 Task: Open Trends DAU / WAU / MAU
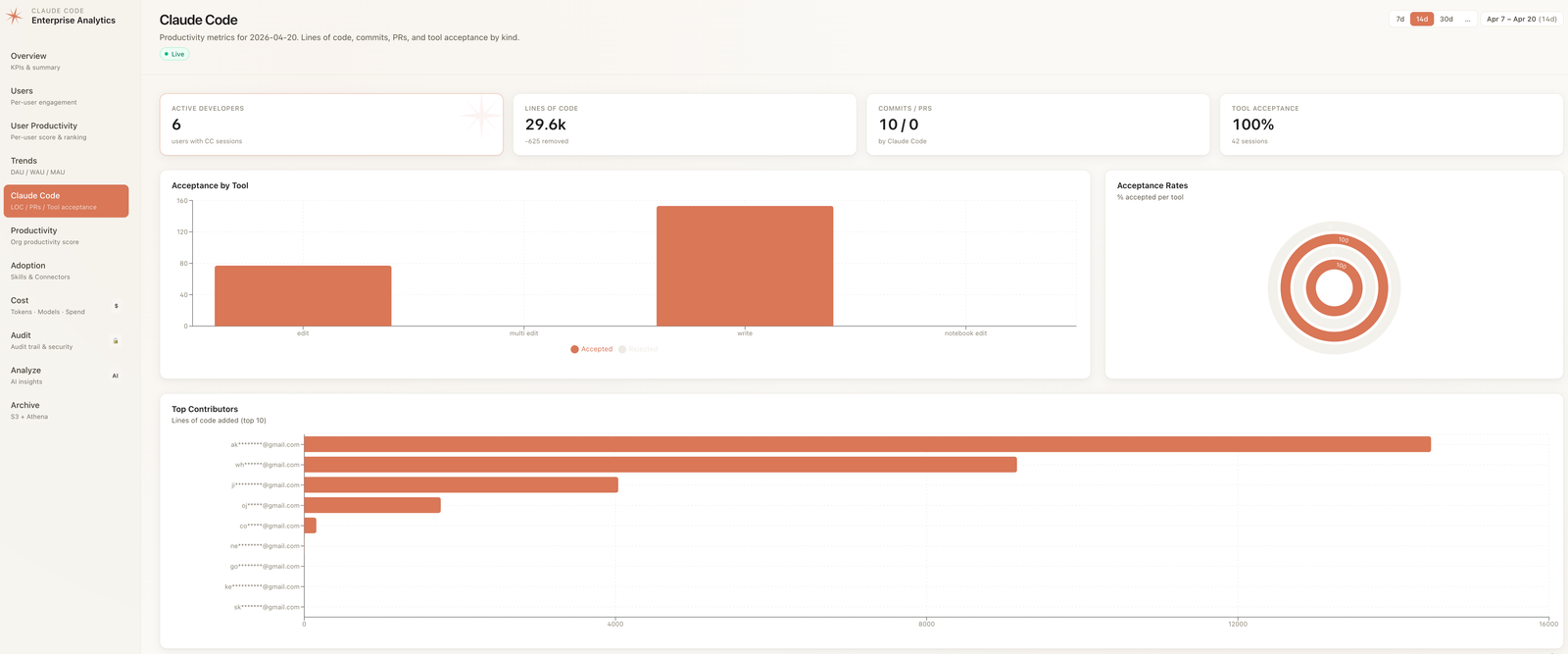pyautogui.click(x=66, y=166)
